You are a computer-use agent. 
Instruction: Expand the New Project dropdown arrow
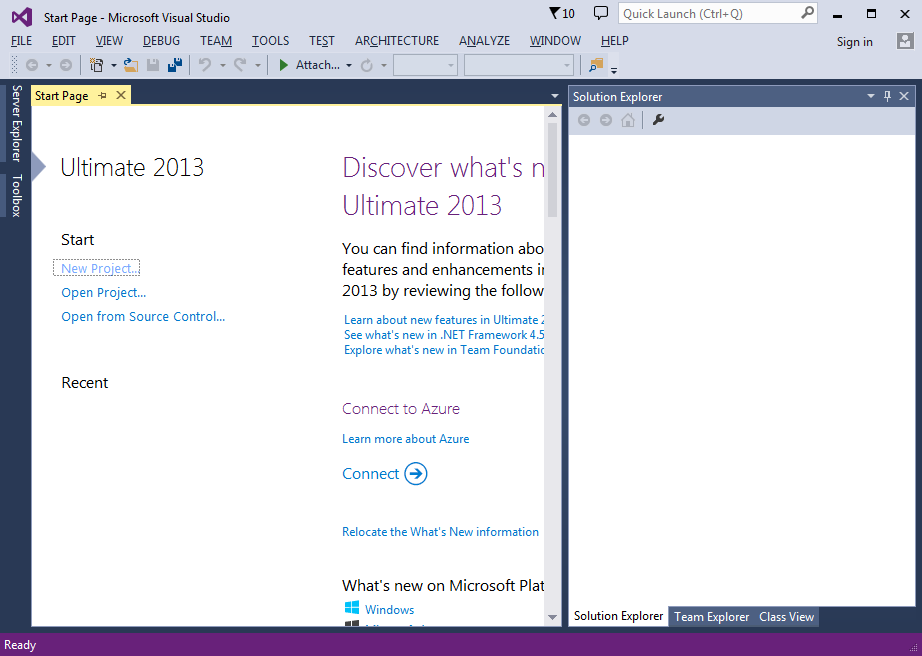113,65
